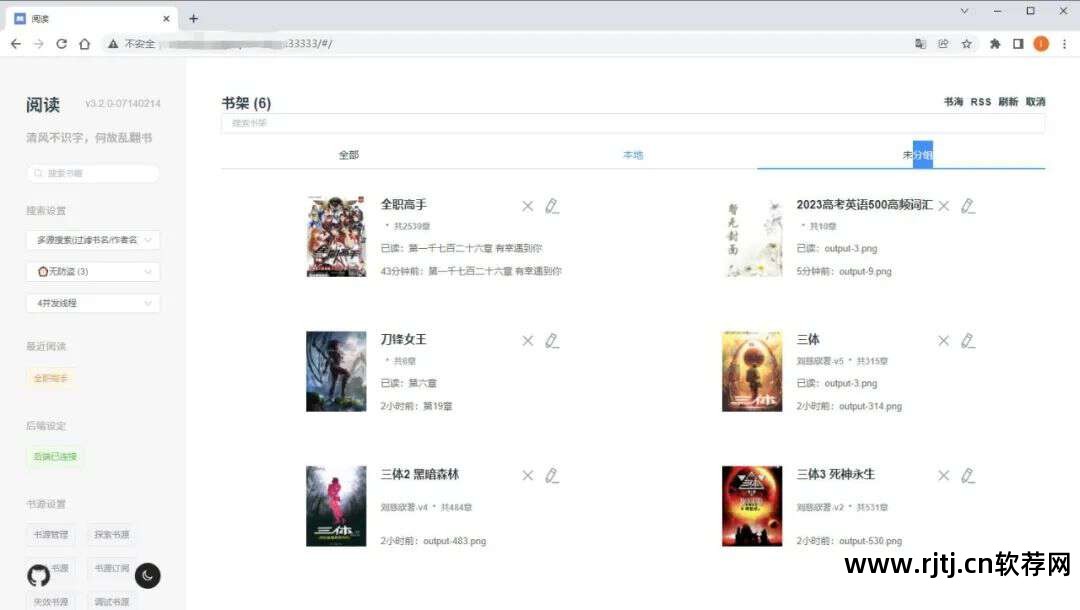Open the 三体3 死神永生 cover thumbnail
The width and height of the screenshot is (1080, 610).
pos(752,506)
